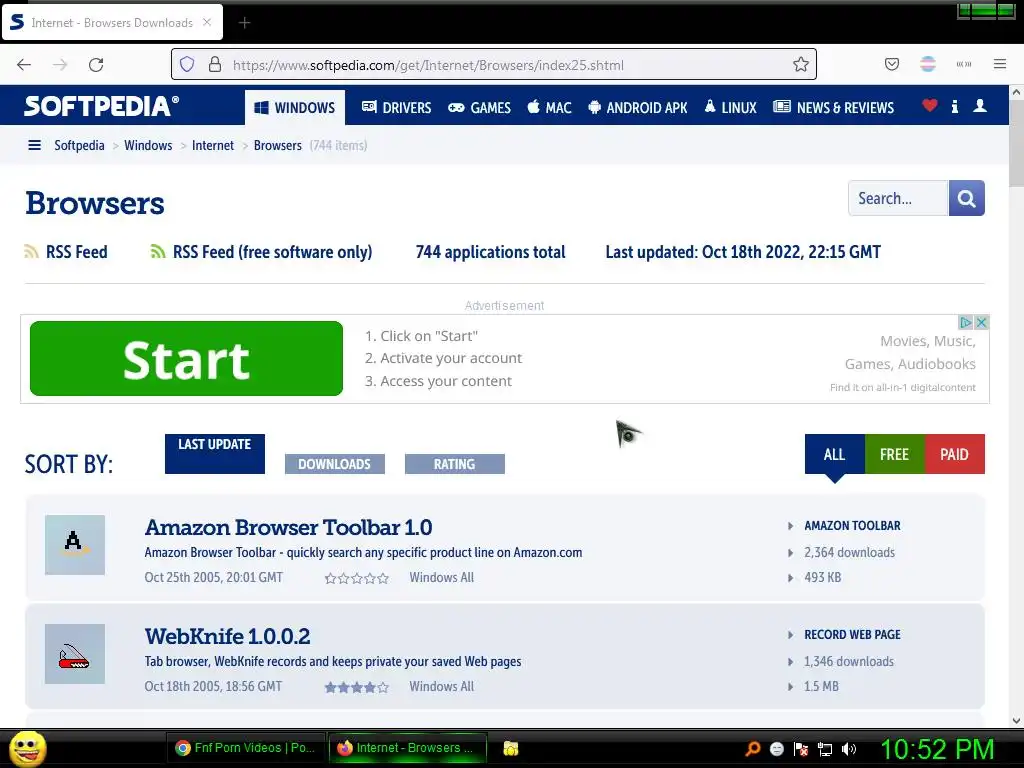The height and width of the screenshot is (768, 1024).
Task: Click '2,364 downloads' text
Action: [849, 552]
